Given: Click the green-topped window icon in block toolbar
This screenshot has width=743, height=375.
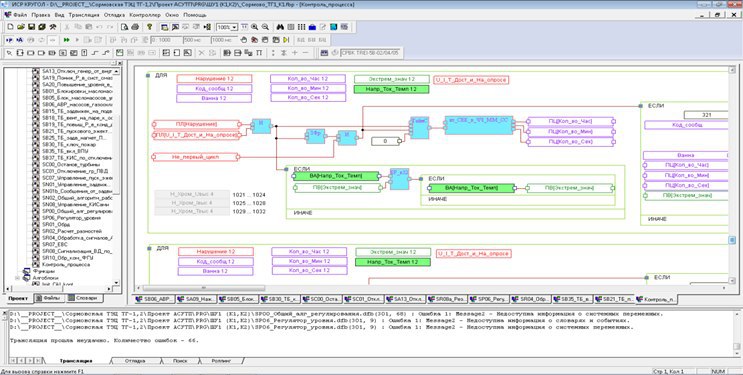Looking at the screenshot, I should pos(119,53).
